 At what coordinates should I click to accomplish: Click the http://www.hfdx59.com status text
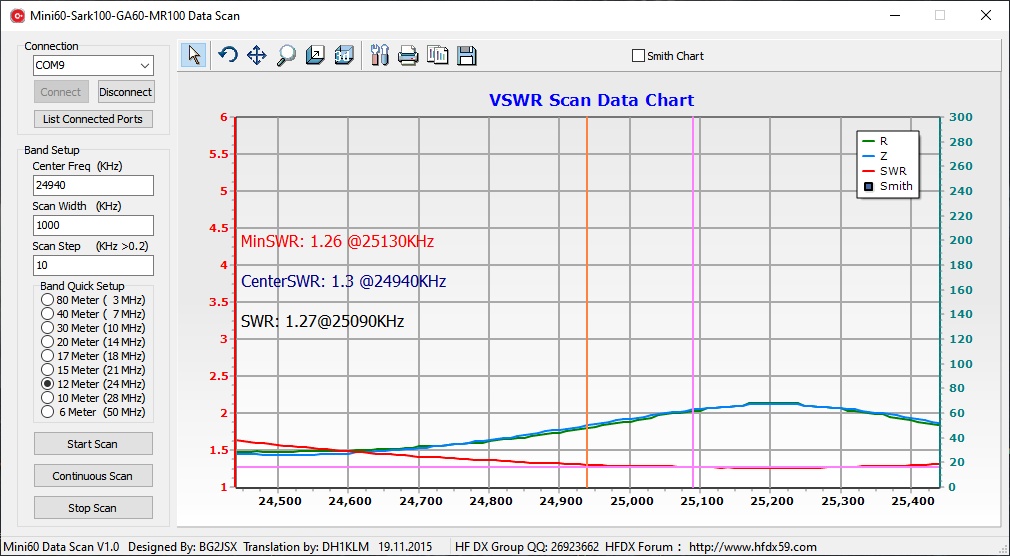pyautogui.click(x=752, y=547)
